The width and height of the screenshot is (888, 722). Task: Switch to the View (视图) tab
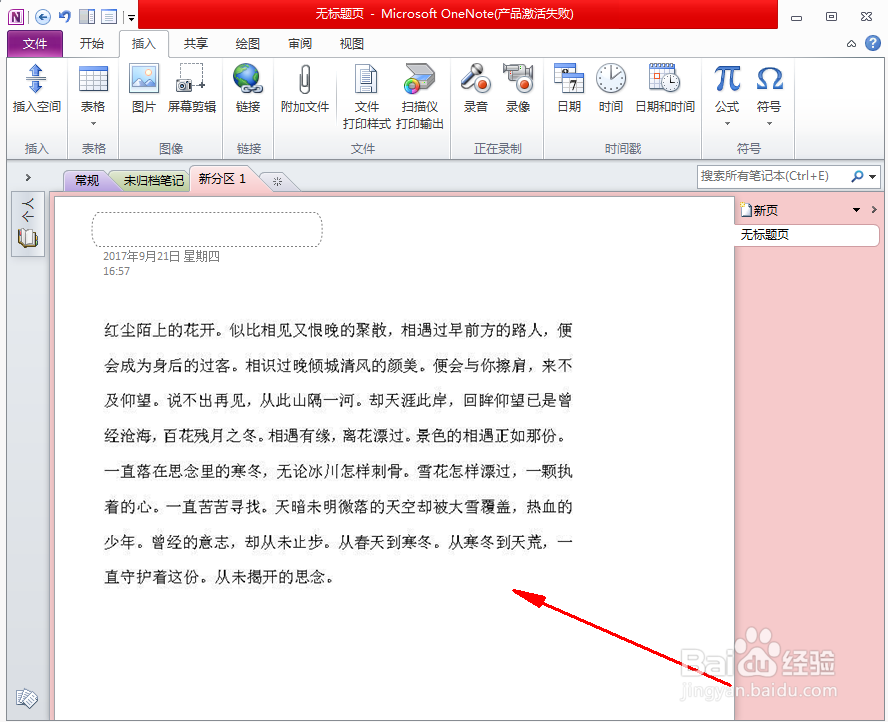coord(352,44)
